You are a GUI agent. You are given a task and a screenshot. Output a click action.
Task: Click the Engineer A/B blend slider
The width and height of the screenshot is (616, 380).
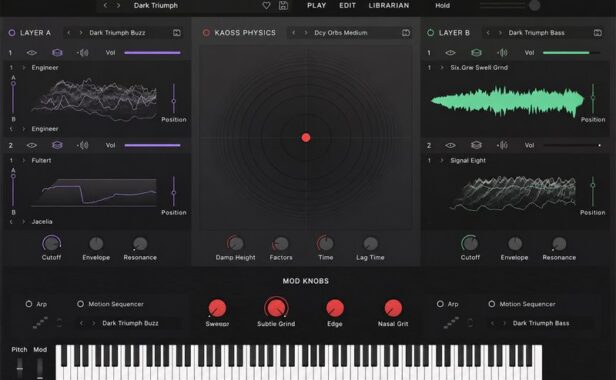[13, 97]
